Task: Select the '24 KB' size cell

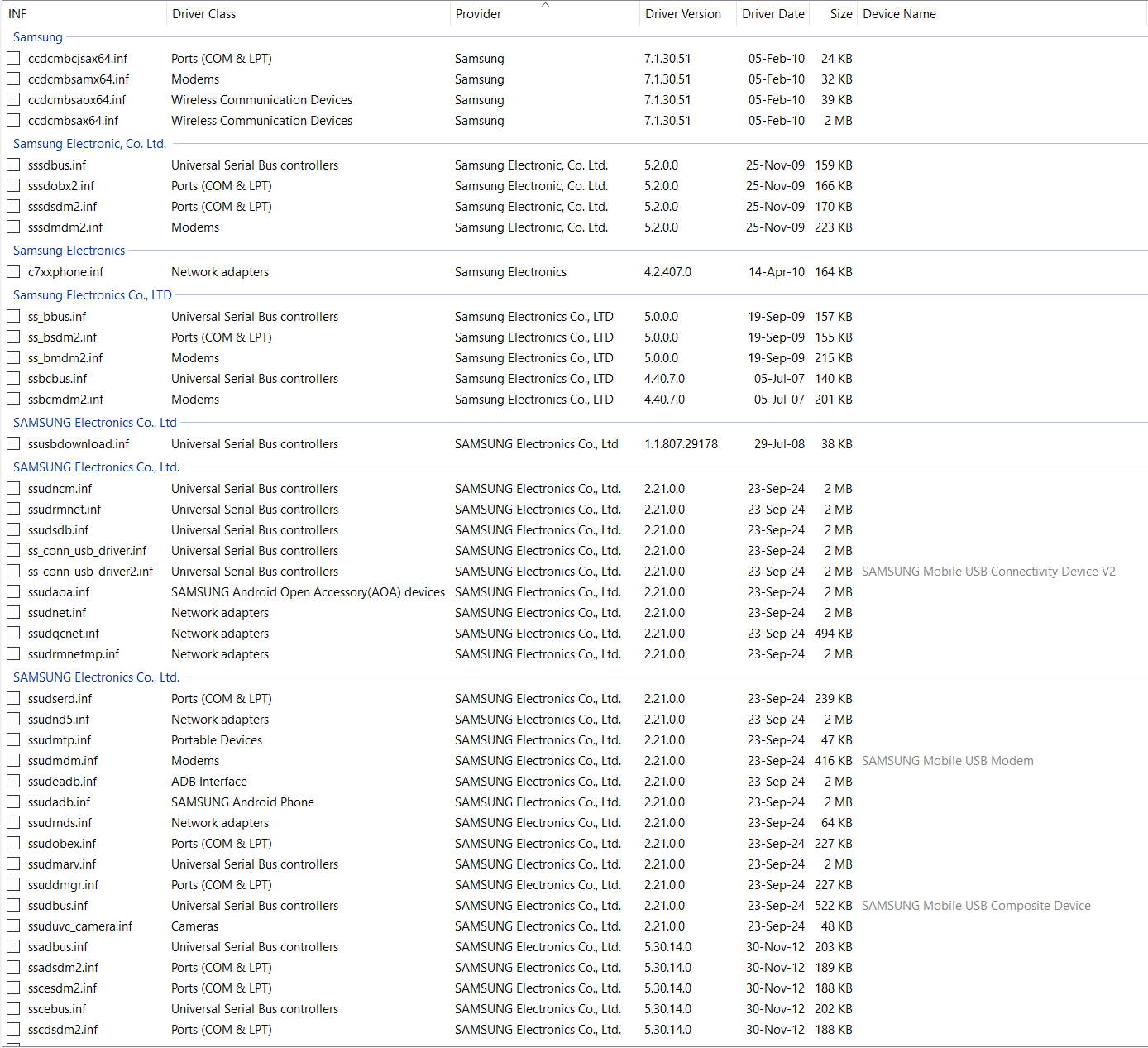Action: (x=836, y=59)
